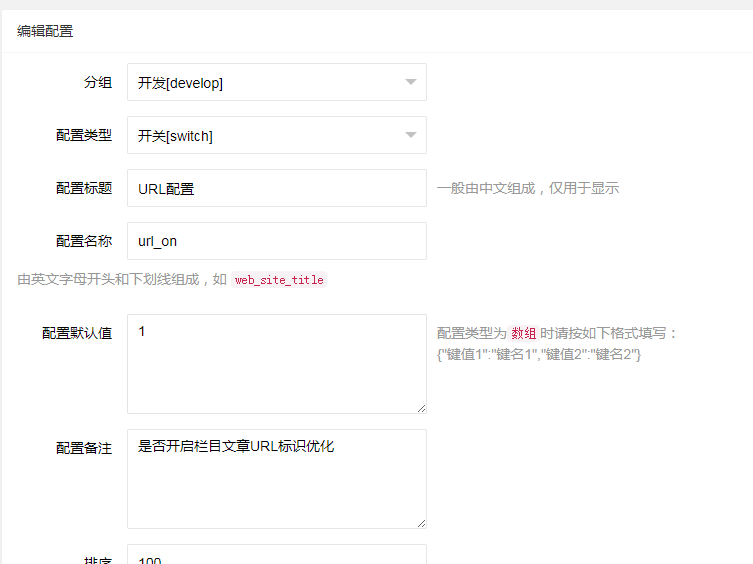This screenshot has height=564, width=753.
Task: Click inside the 配置备注 text area
Action: [x=276, y=479]
